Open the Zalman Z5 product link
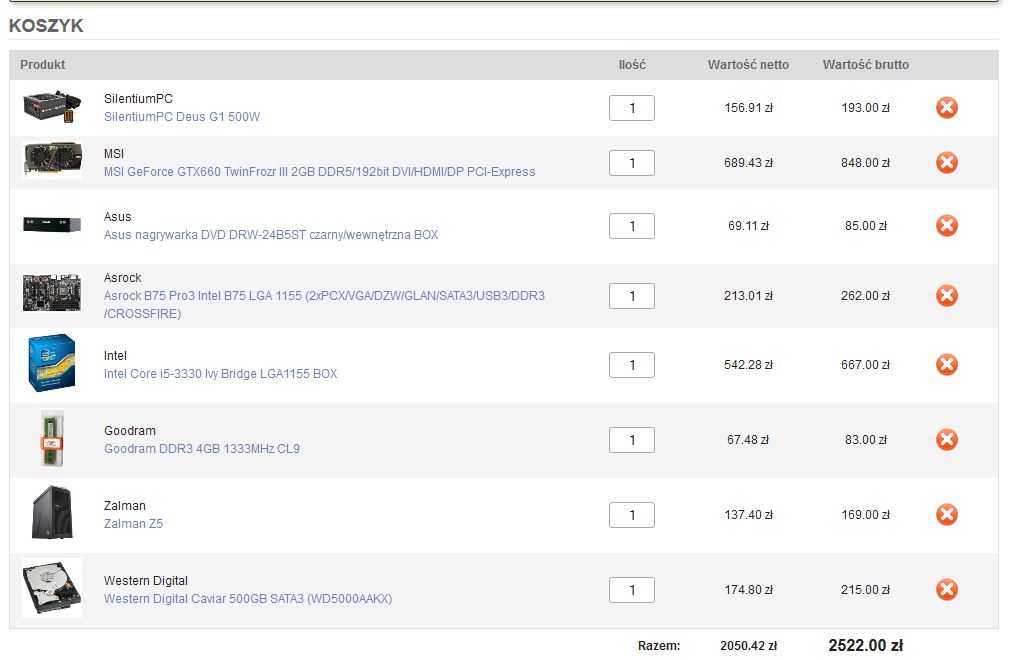This screenshot has height=660, width=1012. (x=133, y=524)
